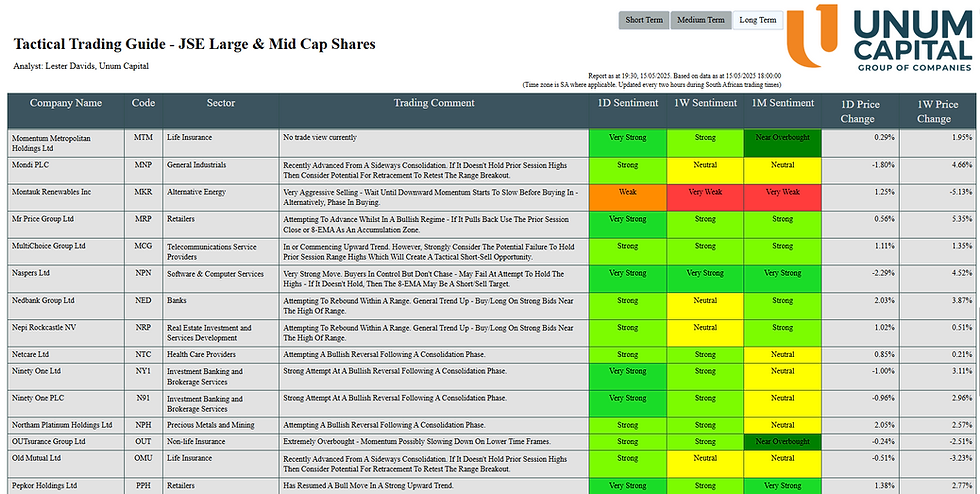
Task: Click Ninety One Ltd name
Action: pyautogui.click(x=36, y=371)
